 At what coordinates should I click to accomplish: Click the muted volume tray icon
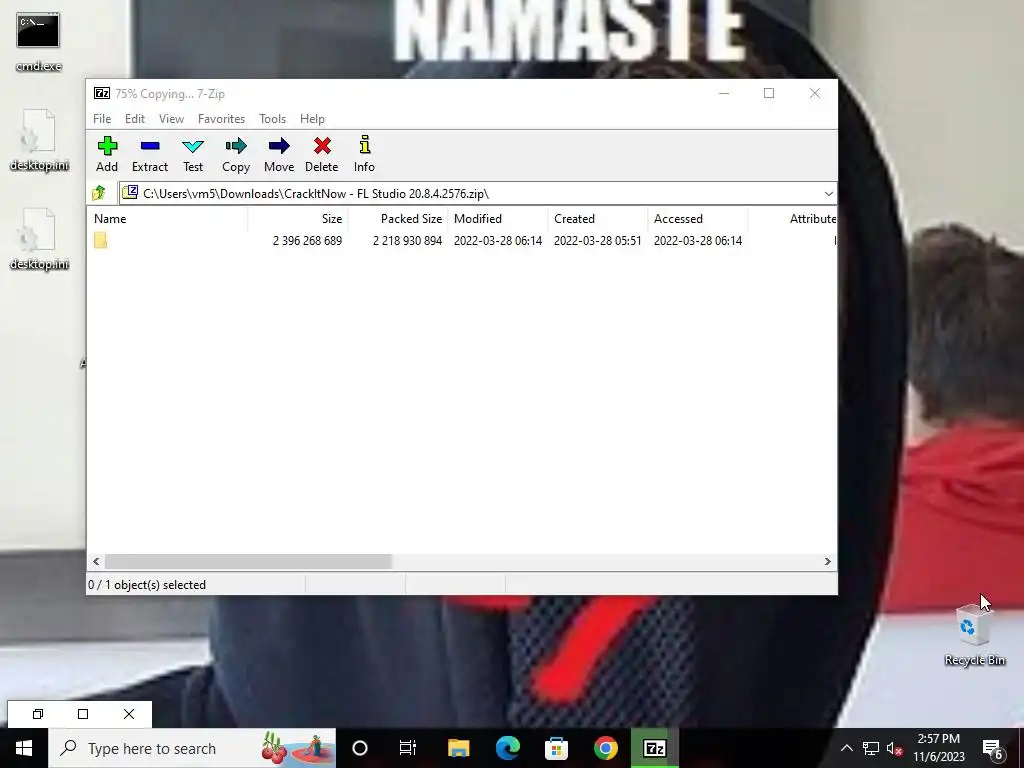894,748
